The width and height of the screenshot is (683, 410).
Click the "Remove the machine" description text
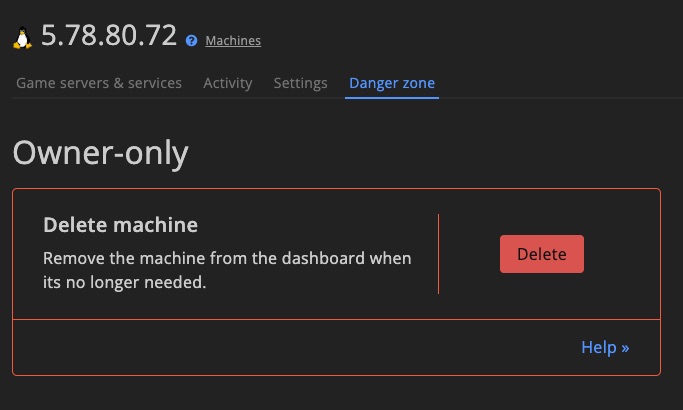coord(227,270)
